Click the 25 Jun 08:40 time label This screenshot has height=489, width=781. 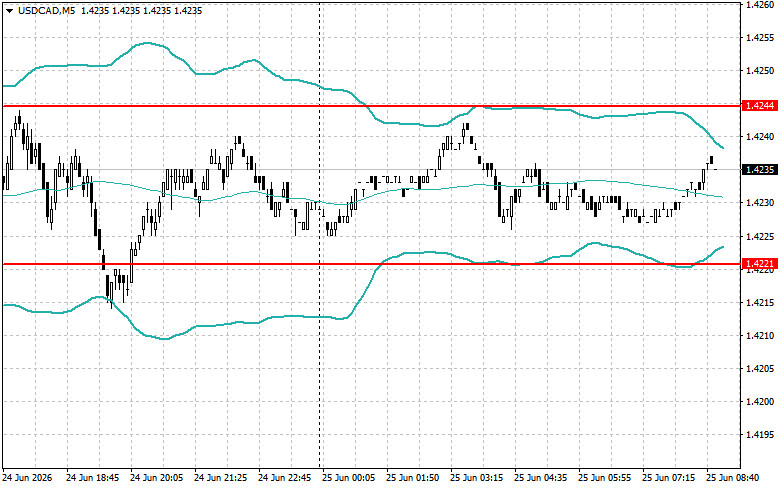(x=733, y=478)
